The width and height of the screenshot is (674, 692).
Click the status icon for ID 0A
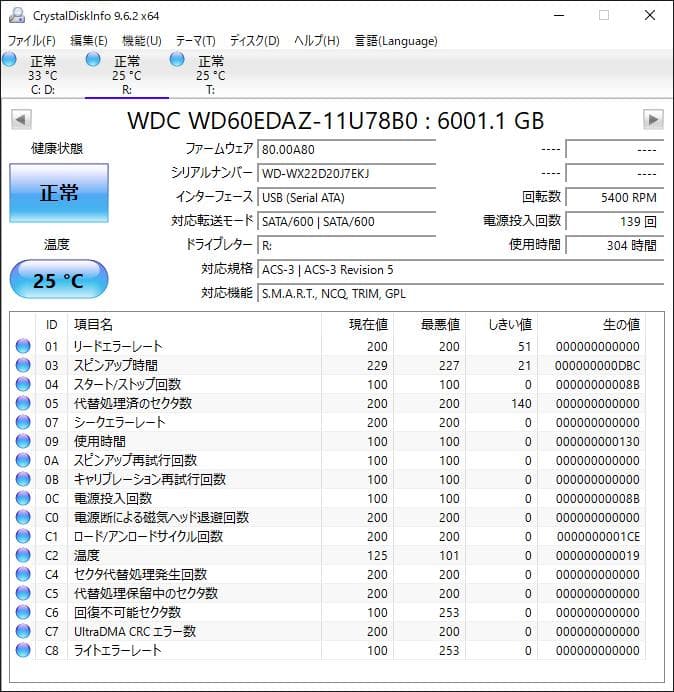coord(23,460)
